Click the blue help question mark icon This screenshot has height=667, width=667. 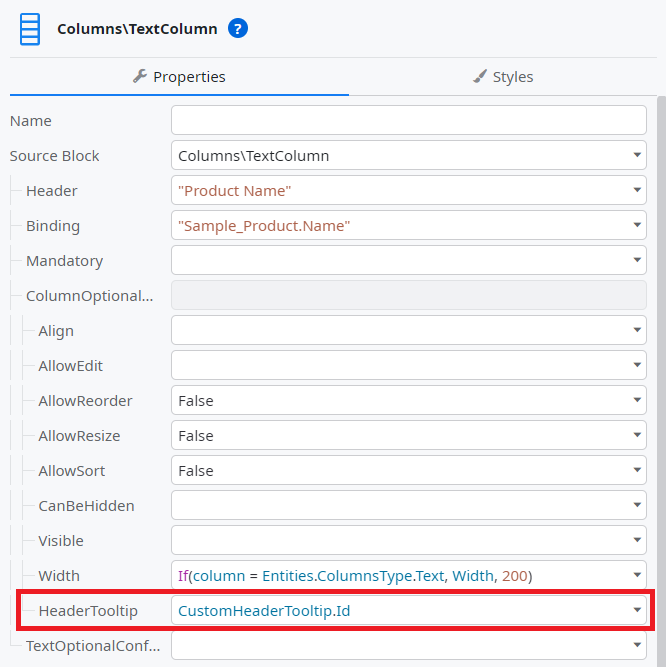(x=238, y=29)
